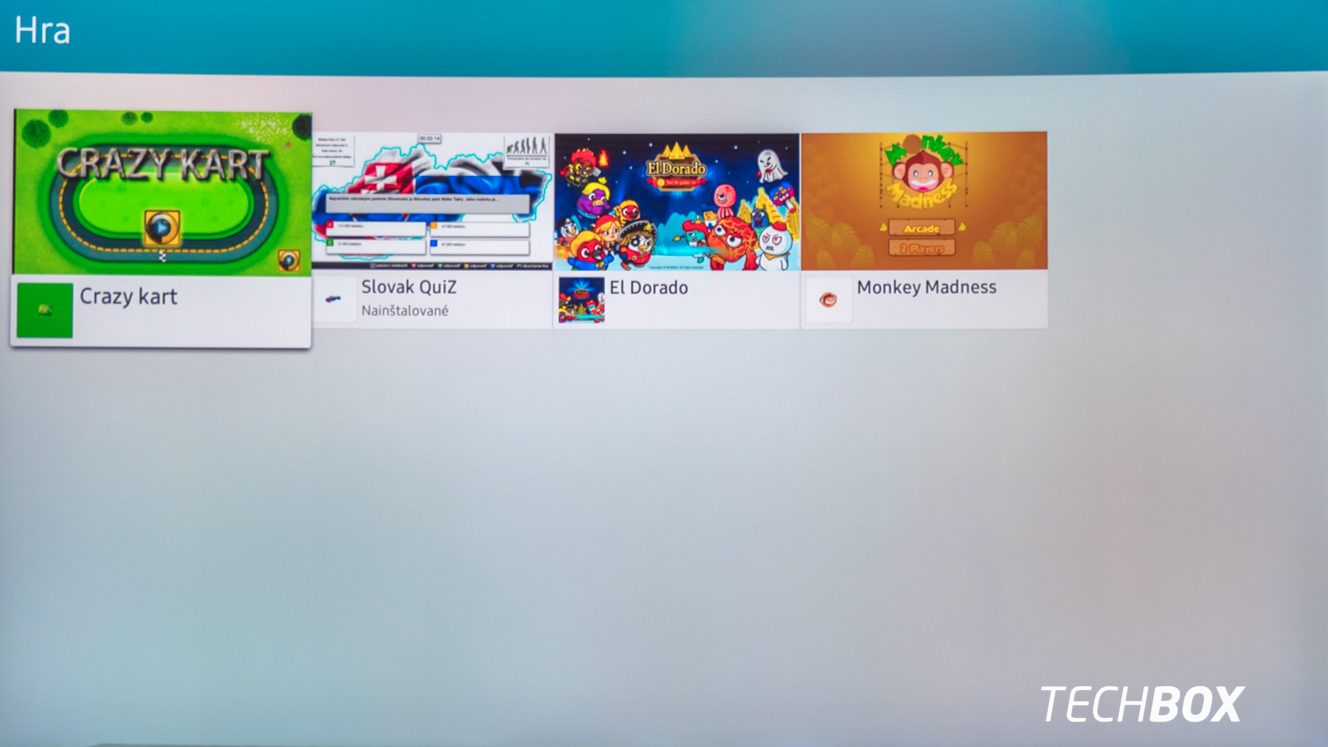The image size is (1328, 747).
Task: Click the "Nainštalované" status label
Action: (x=405, y=311)
